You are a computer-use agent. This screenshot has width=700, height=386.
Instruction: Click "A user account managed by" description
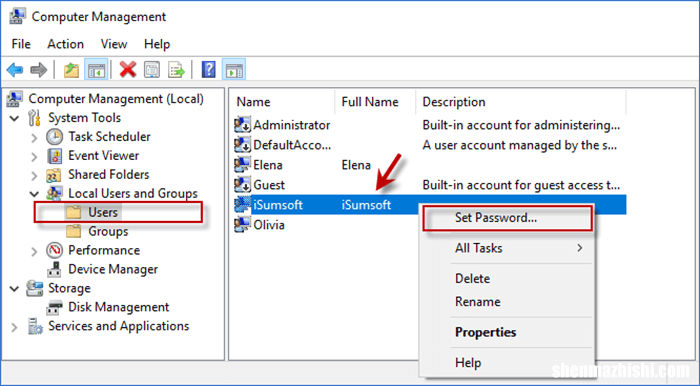point(520,145)
